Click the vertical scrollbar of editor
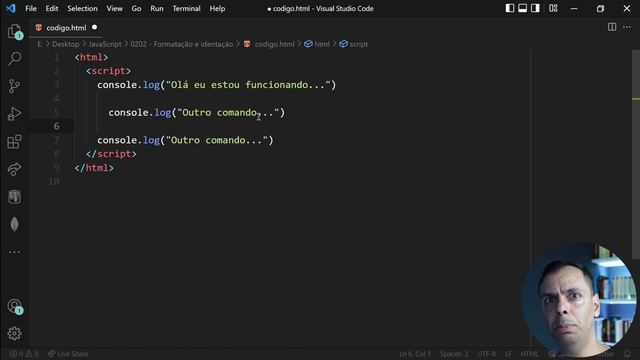The height and width of the screenshot is (360, 640). pos(636,155)
